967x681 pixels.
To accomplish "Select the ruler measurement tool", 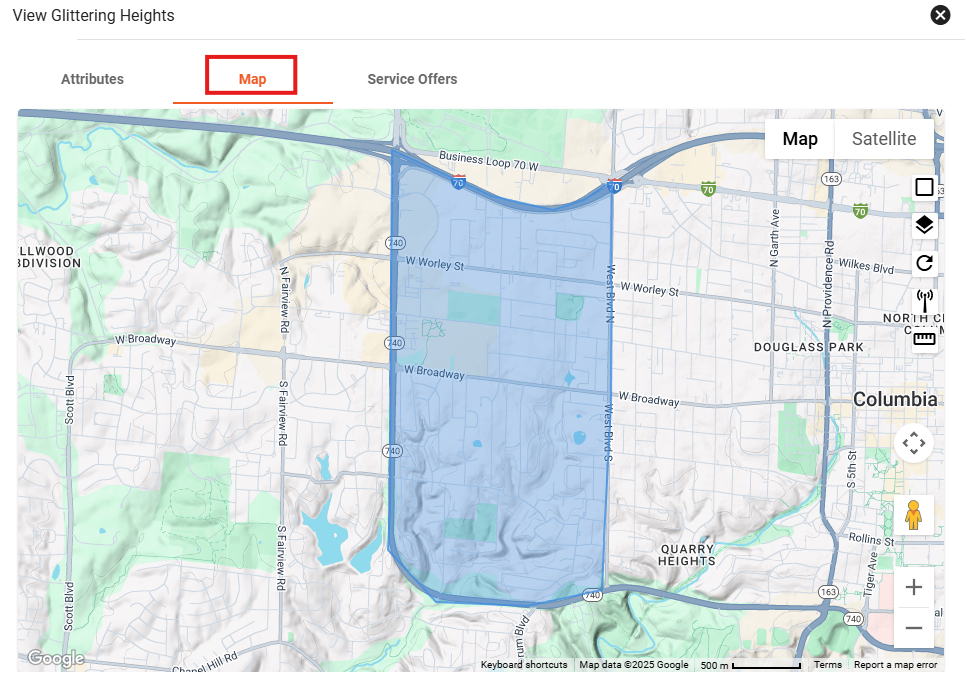I will [x=924, y=339].
